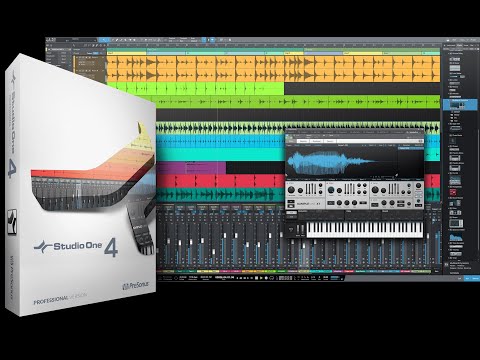
Task: Click the mod wheel left of the piano keyboard
Action: tap(302, 230)
